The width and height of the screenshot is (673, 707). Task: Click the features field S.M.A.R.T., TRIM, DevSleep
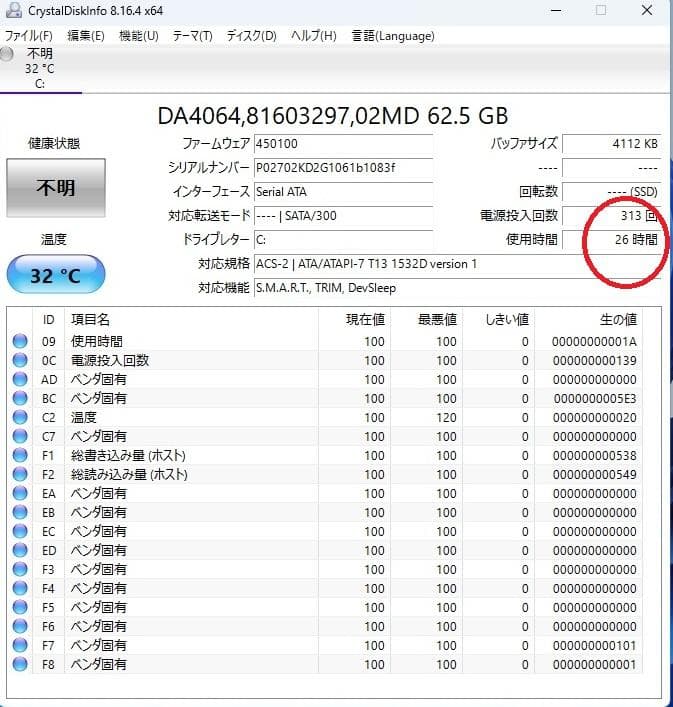[x=458, y=288]
